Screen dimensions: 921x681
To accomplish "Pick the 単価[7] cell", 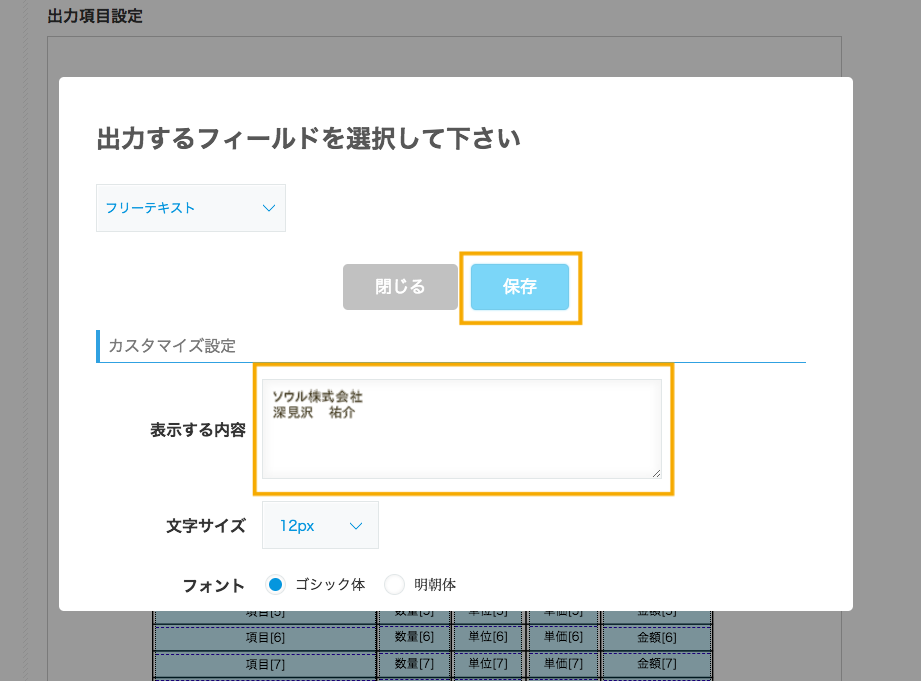I will tap(562, 663).
